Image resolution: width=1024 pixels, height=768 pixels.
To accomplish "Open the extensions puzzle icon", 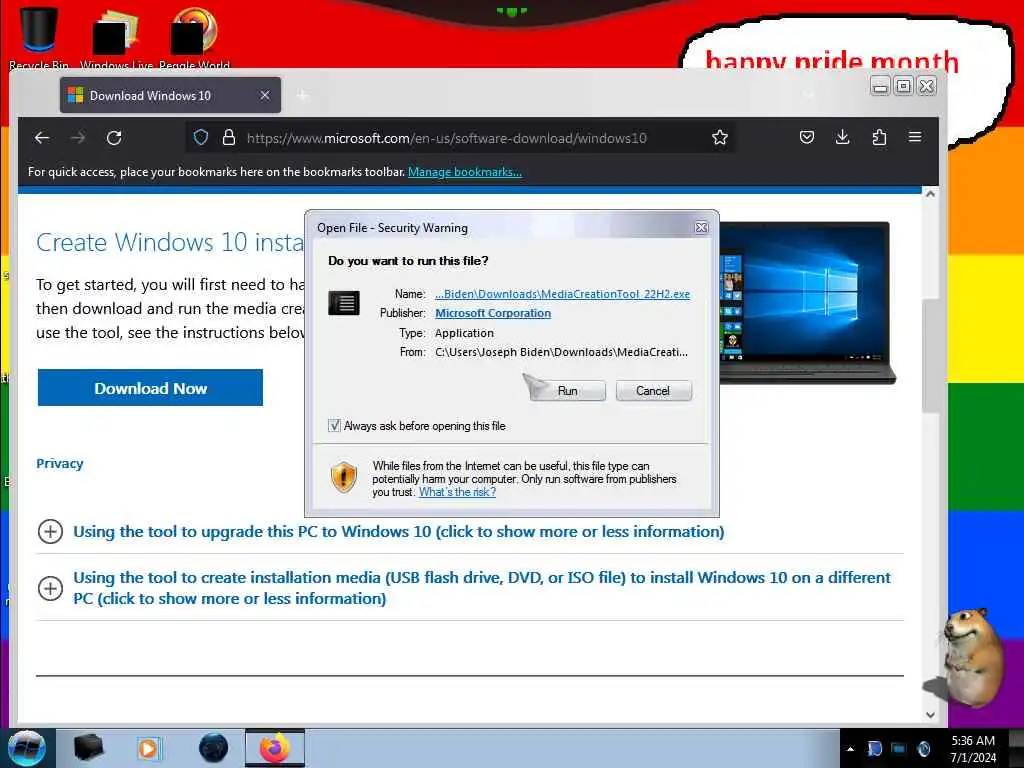I will click(x=879, y=137).
